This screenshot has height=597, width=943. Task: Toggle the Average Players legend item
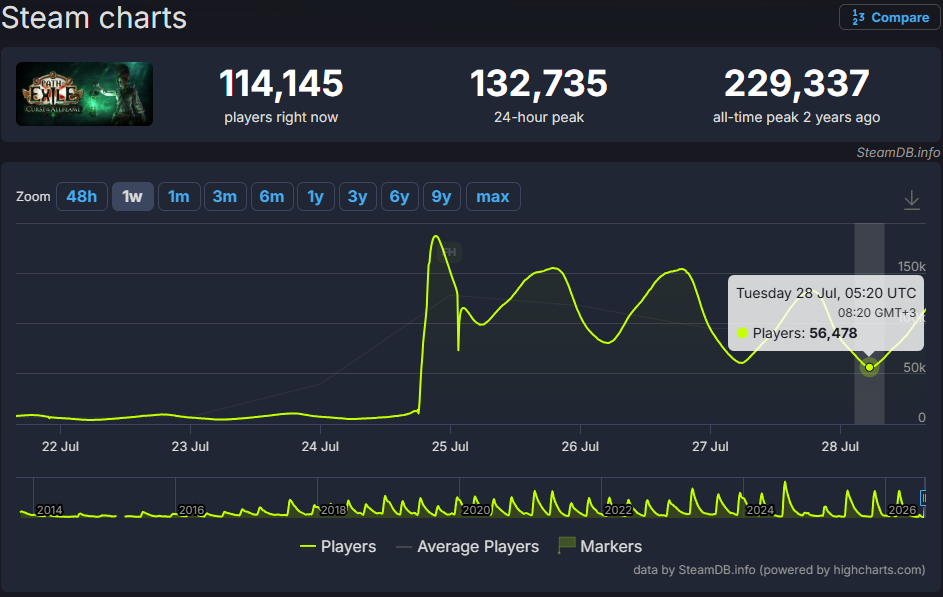468,546
